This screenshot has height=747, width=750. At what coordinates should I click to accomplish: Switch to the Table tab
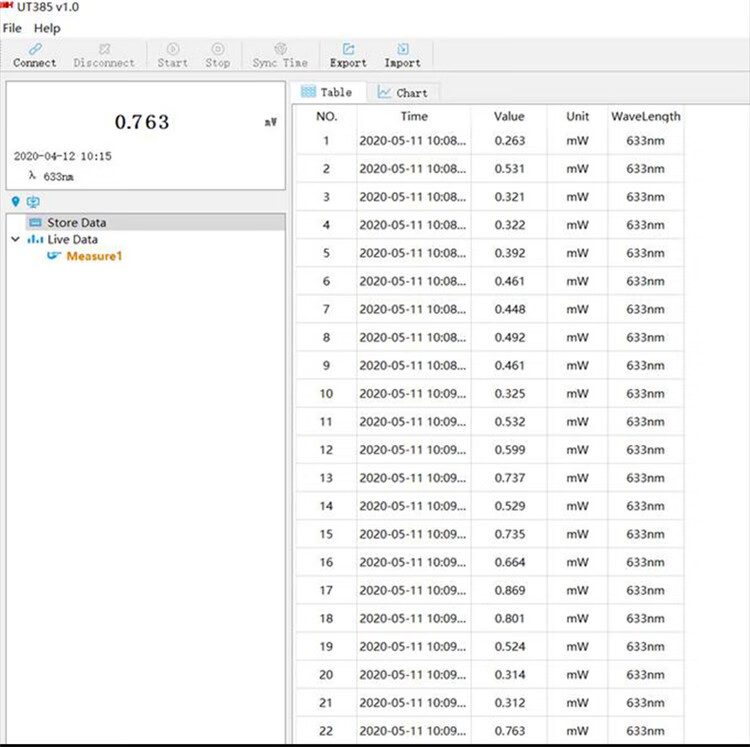(327, 92)
